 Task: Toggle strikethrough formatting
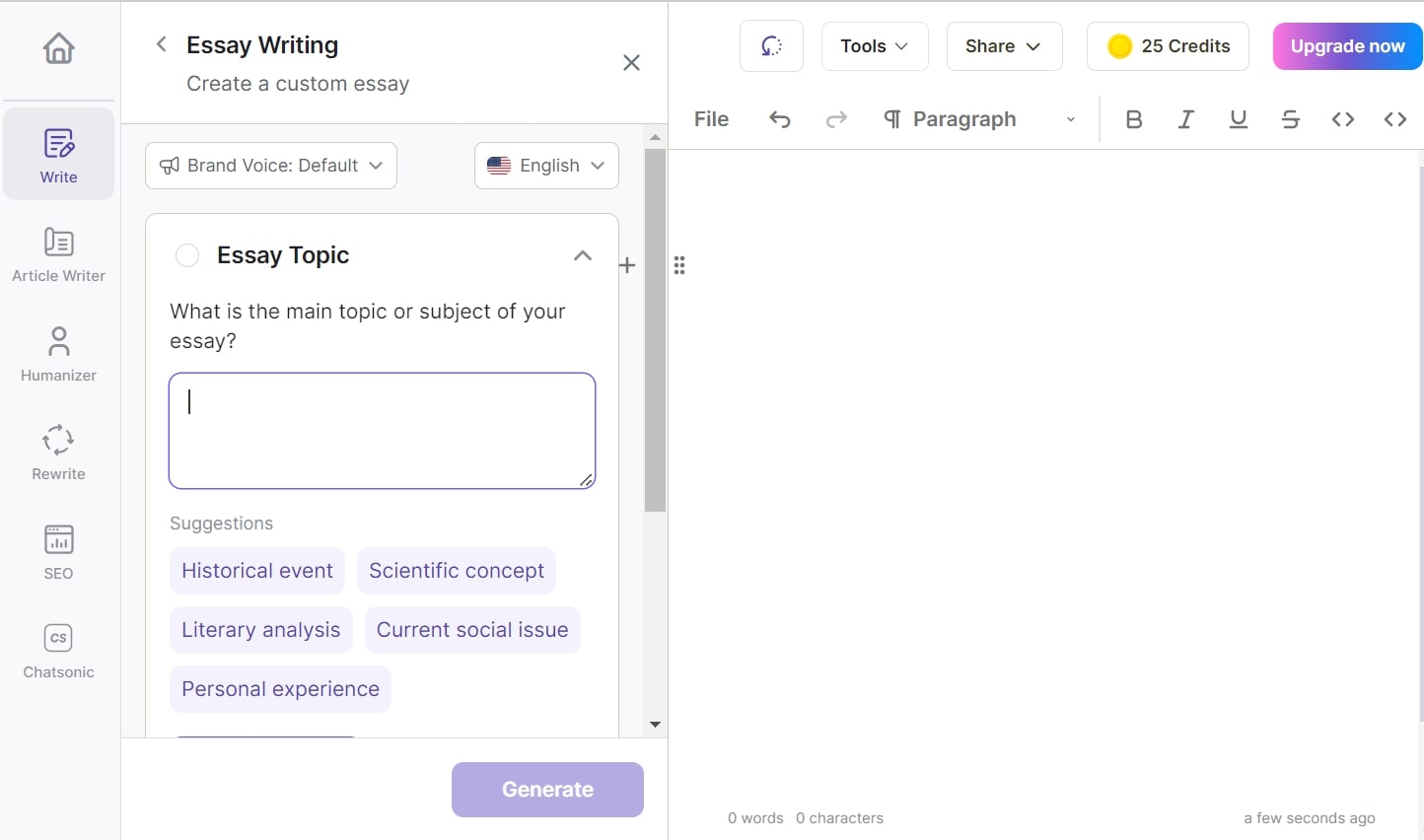1290,119
